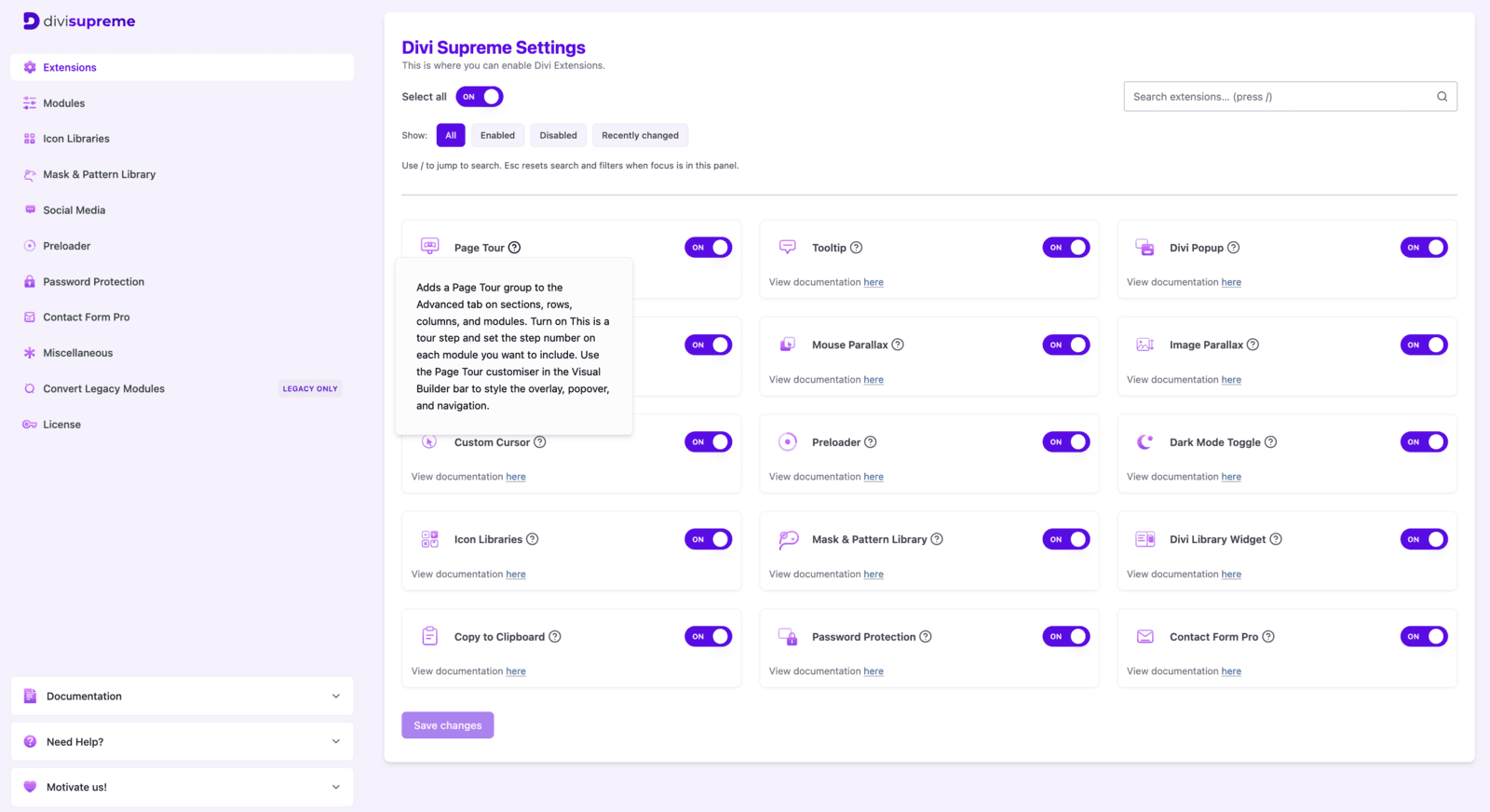The height and width of the screenshot is (812, 1490).
Task: Click the Dark Mode Toggle moon icon
Action: coord(1145,442)
